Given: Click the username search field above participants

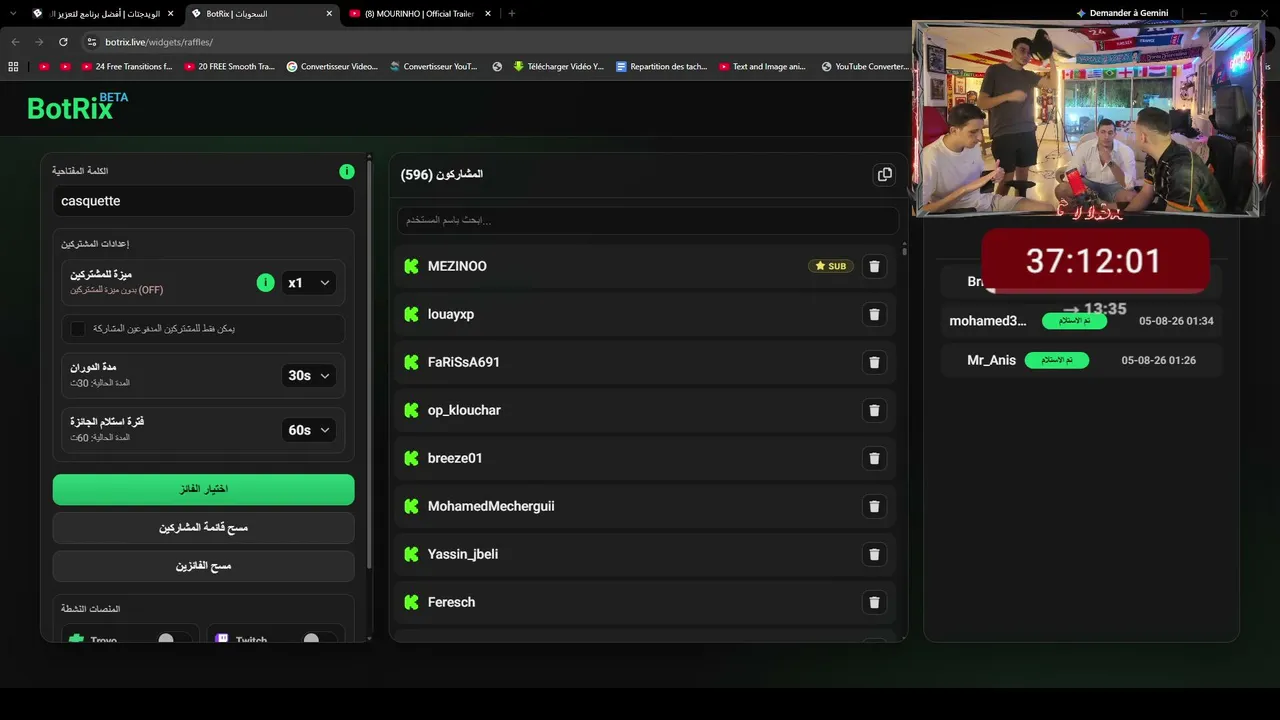Looking at the screenshot, I should (648, 220).
